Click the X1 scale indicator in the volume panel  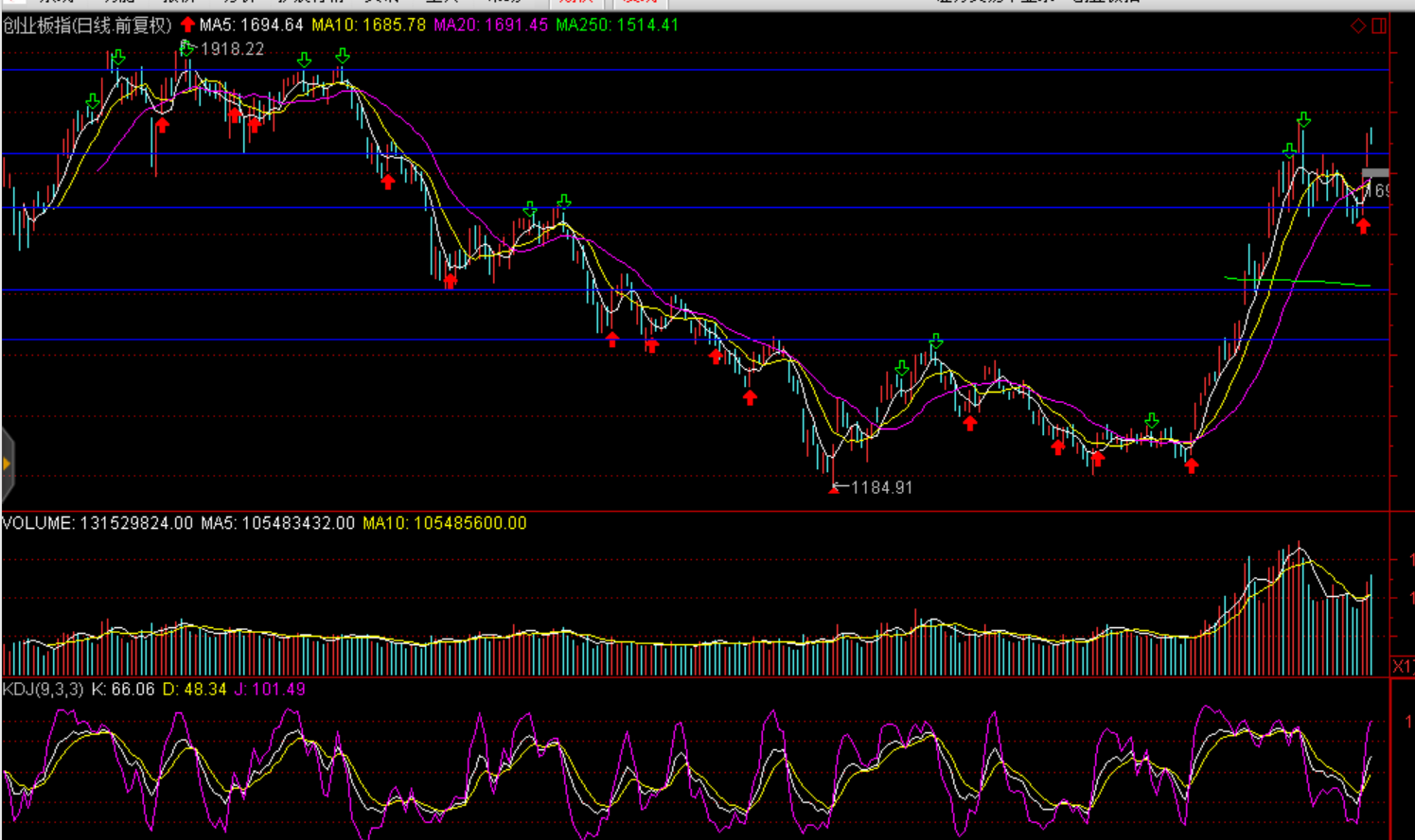coord(1403,666)
